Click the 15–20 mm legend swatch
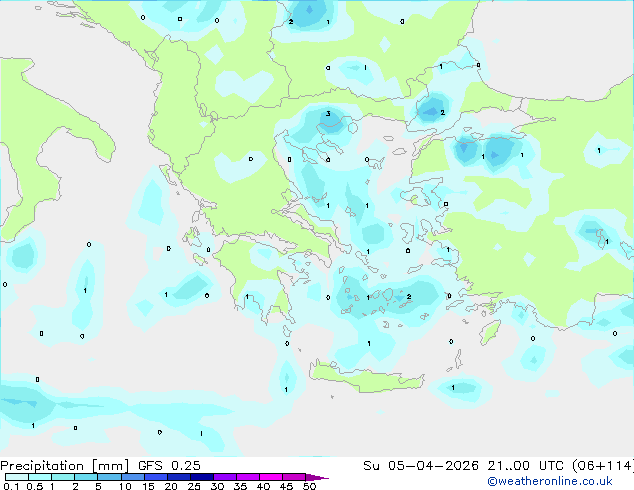Viewport: 634px width, 490px height. point(156,477)
